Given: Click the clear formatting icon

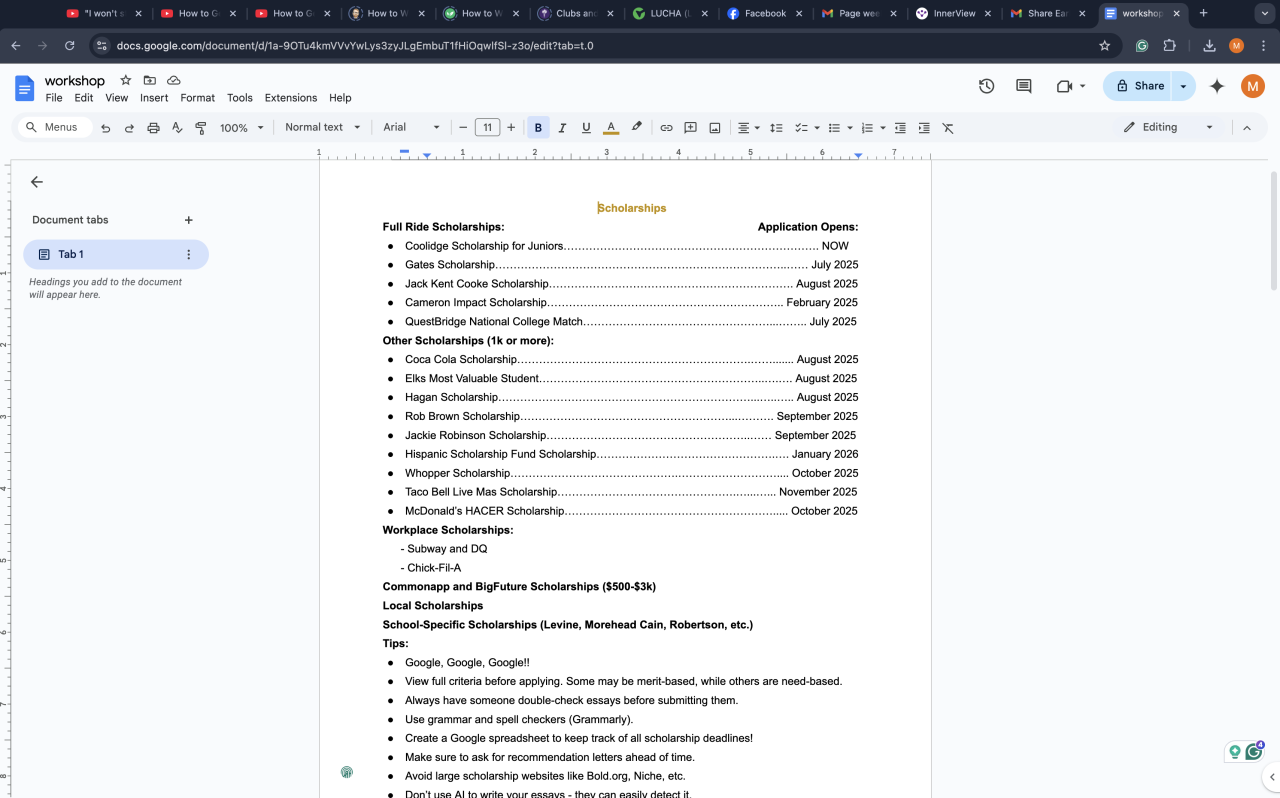Looking at the screenshot, I should tap(948, 128).
